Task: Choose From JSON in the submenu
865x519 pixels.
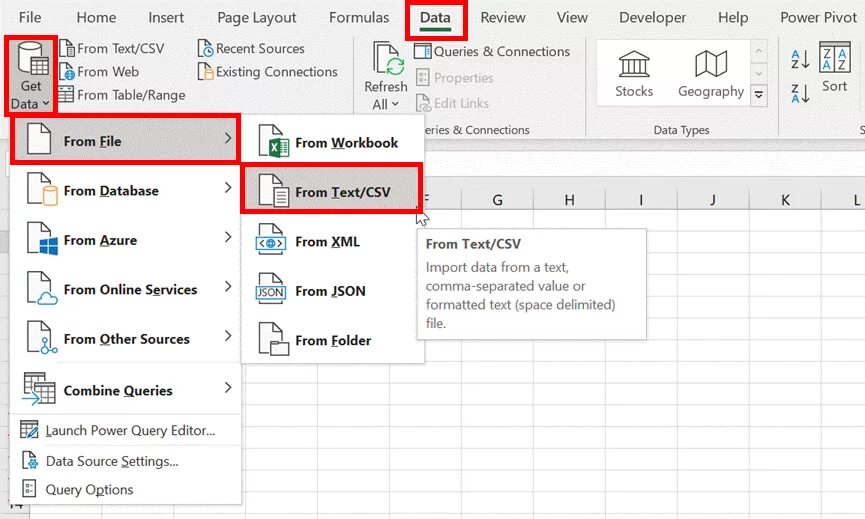Action: point(333,291)
